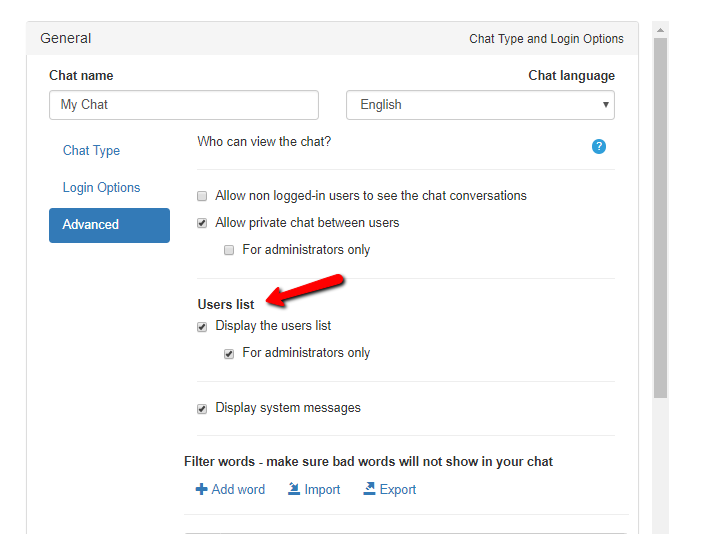Click the Import link text

[322, 490]
